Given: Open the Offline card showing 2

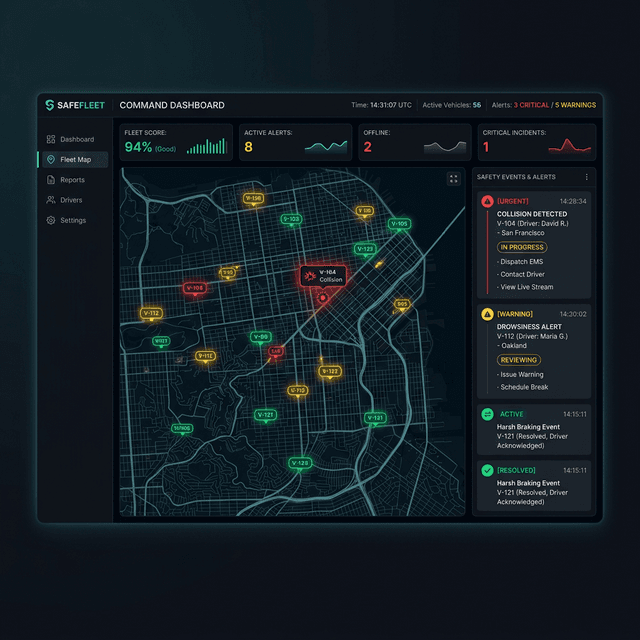Looking at the screenshot, I should [x=415, y=142].
